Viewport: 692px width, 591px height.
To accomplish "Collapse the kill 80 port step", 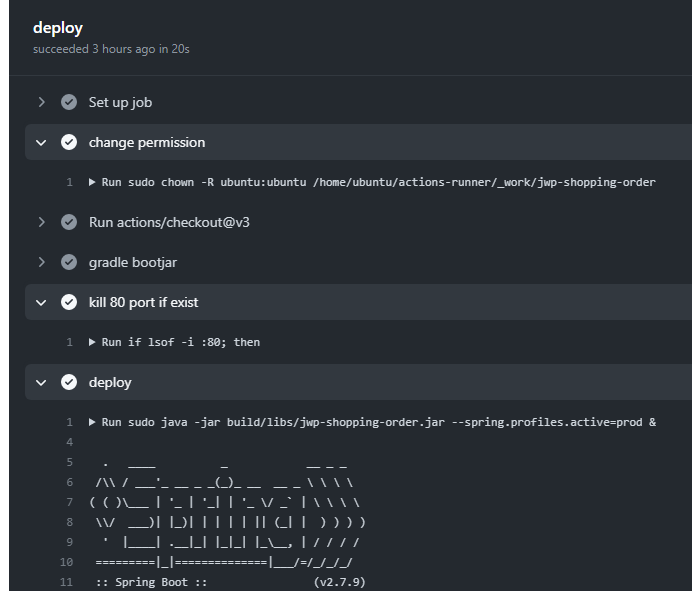I will tap(41, 302).
